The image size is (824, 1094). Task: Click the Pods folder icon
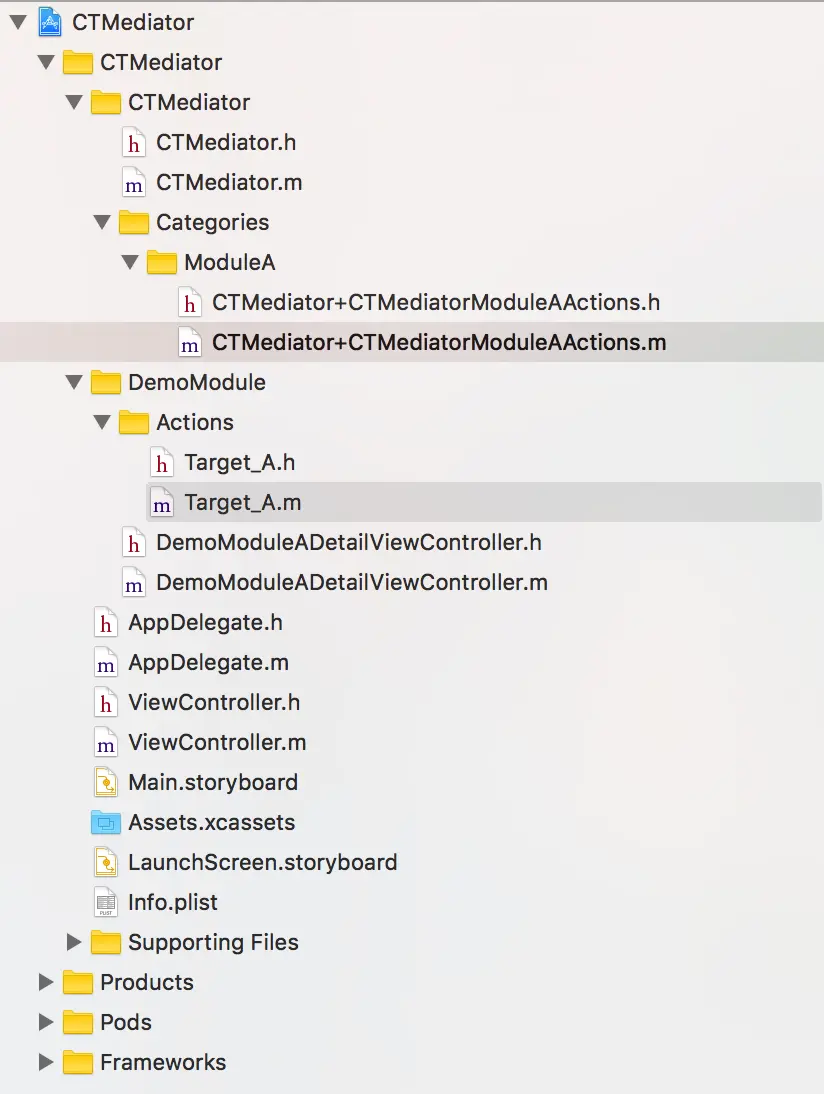point(77,1022)
